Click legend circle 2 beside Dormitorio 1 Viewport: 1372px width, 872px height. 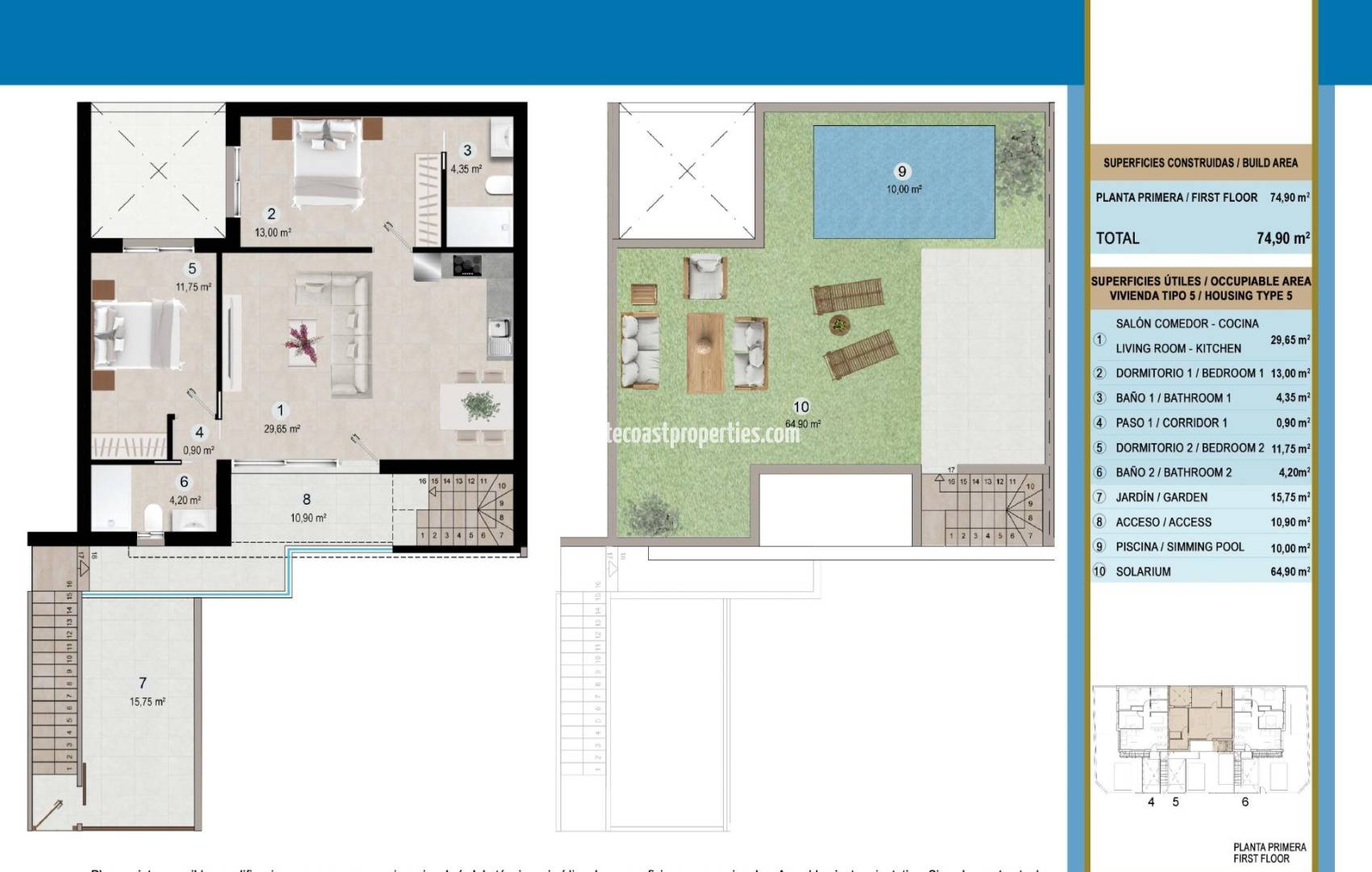tap(1099, 373)
